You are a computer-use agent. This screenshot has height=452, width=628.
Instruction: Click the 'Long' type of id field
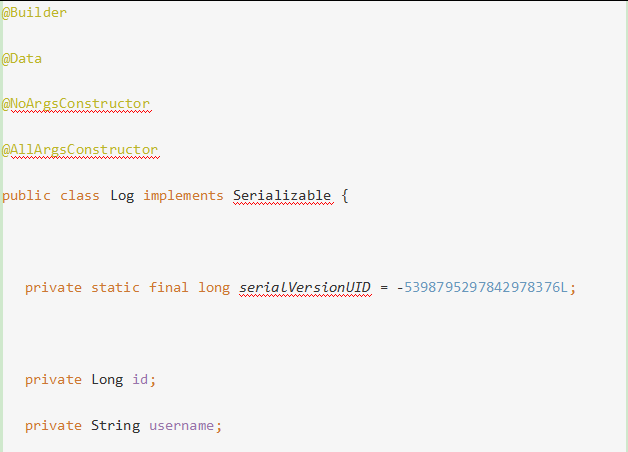tap(107, 379)
